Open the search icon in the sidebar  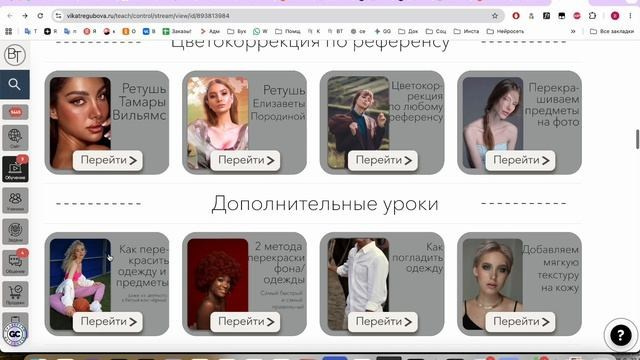point(15,84)
